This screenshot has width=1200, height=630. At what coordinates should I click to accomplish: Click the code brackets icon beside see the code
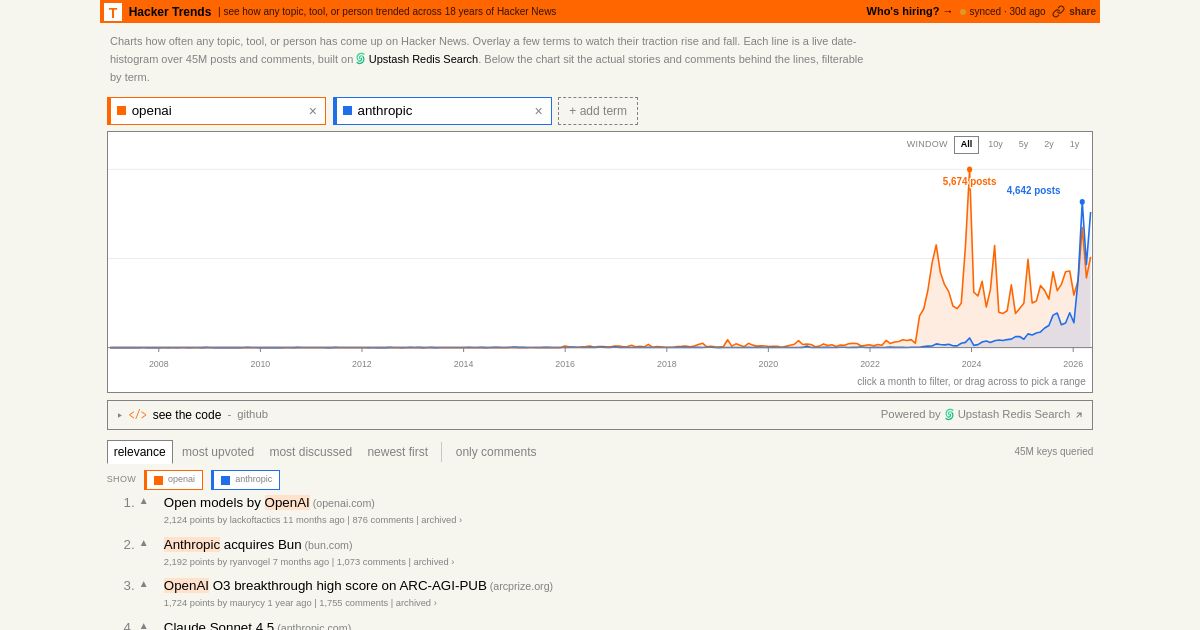click(138, 415)
